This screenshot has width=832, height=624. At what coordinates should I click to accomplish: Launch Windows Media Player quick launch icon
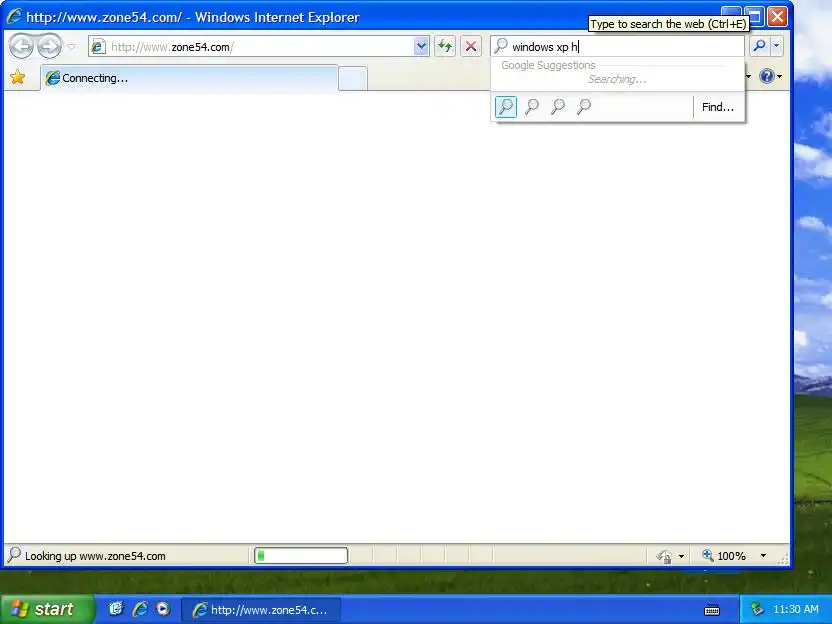click(x=163, y=609)
